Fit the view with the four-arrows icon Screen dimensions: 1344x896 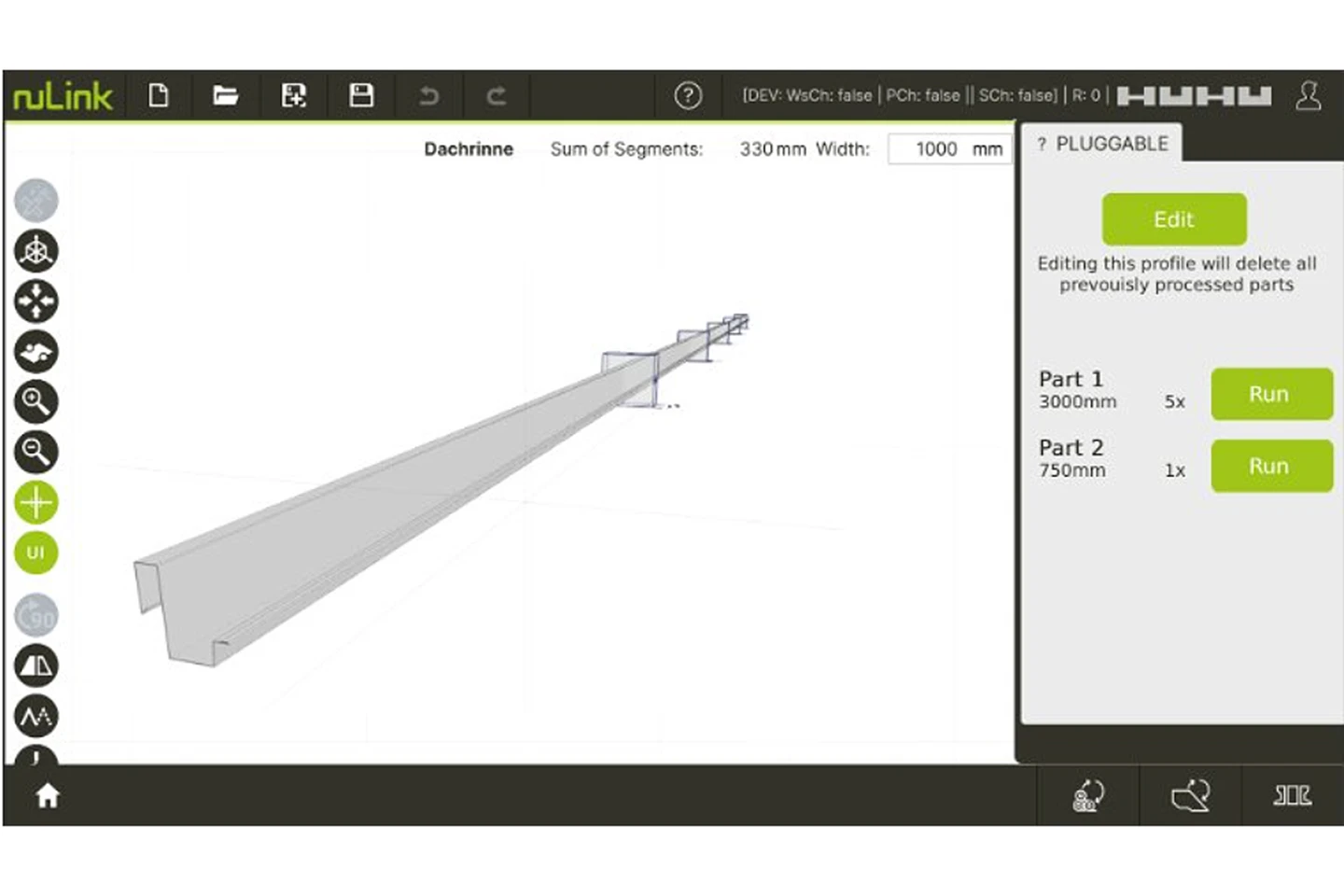pyautogui.click(x=36, y=301)
